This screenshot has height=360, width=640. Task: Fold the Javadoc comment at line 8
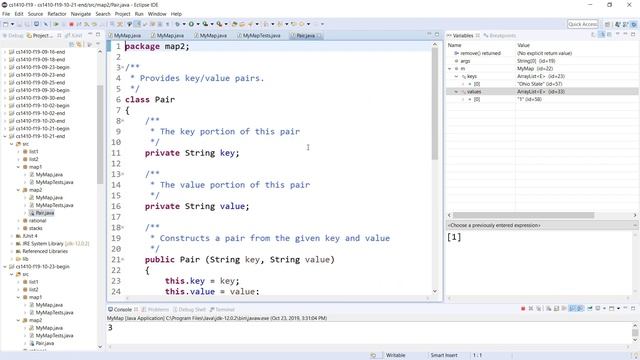[x=122, y=121]
